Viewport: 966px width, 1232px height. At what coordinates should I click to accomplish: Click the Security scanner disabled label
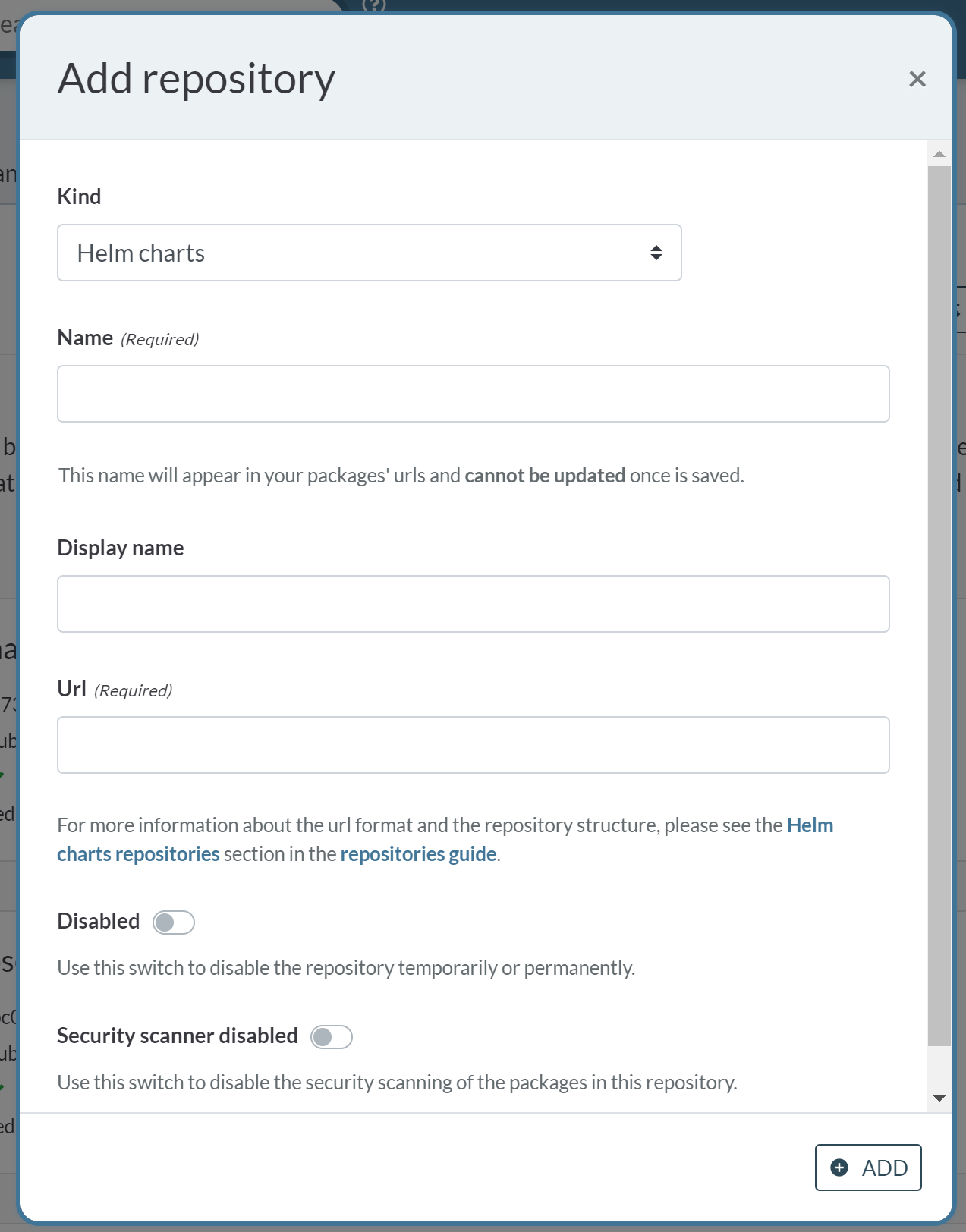[x=178, y=1036]
